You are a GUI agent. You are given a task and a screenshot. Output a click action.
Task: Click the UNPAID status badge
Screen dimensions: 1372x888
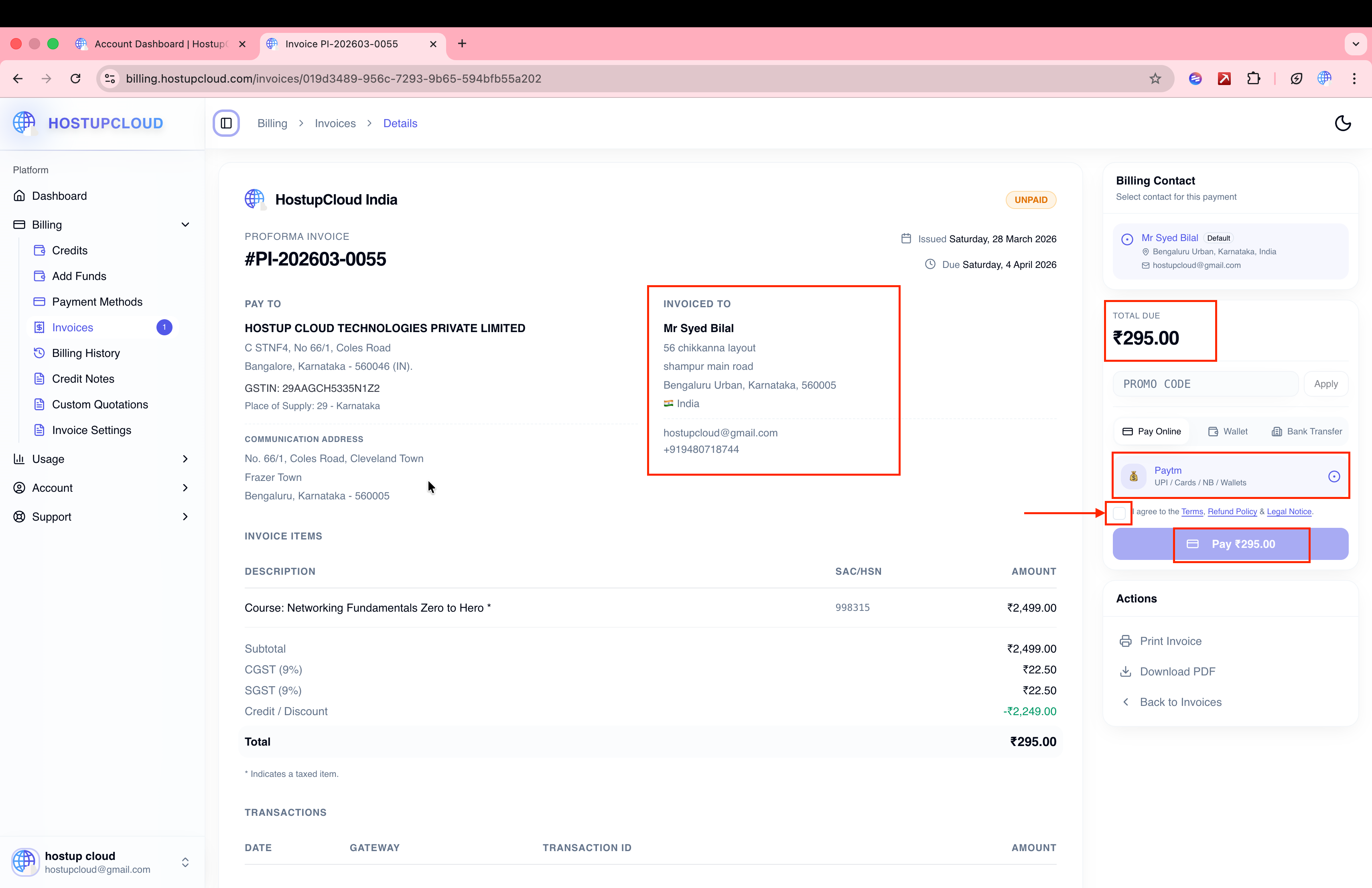[x=1031, y=200]
